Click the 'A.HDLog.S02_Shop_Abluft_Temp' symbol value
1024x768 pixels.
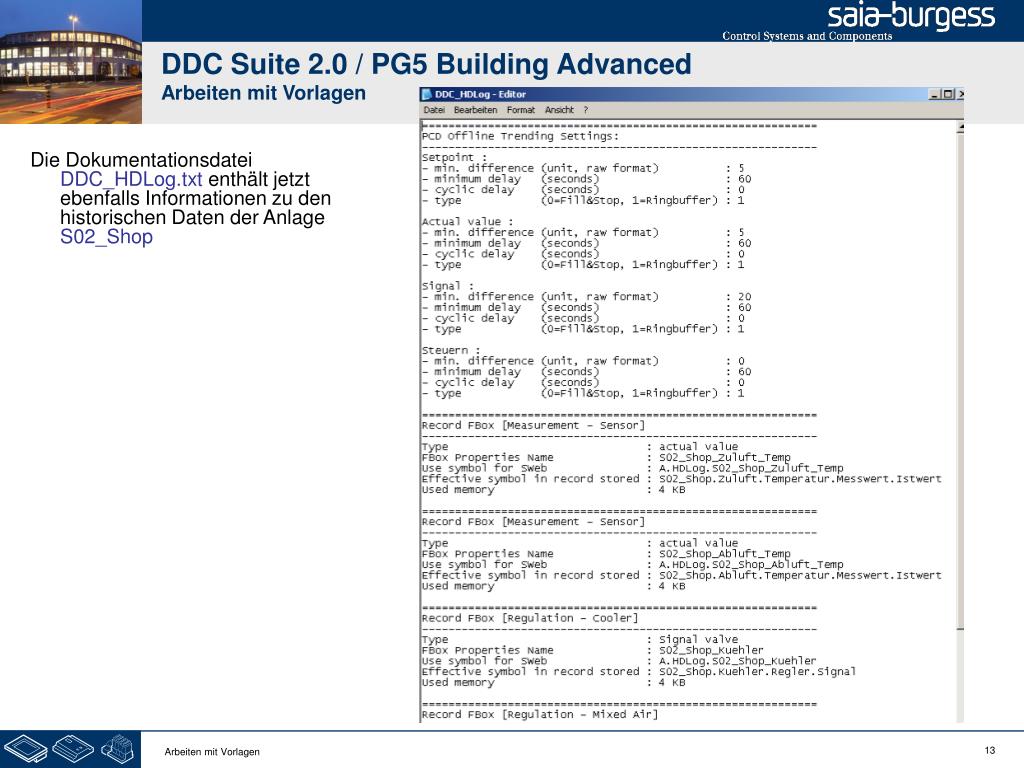[x=751, y=564]
